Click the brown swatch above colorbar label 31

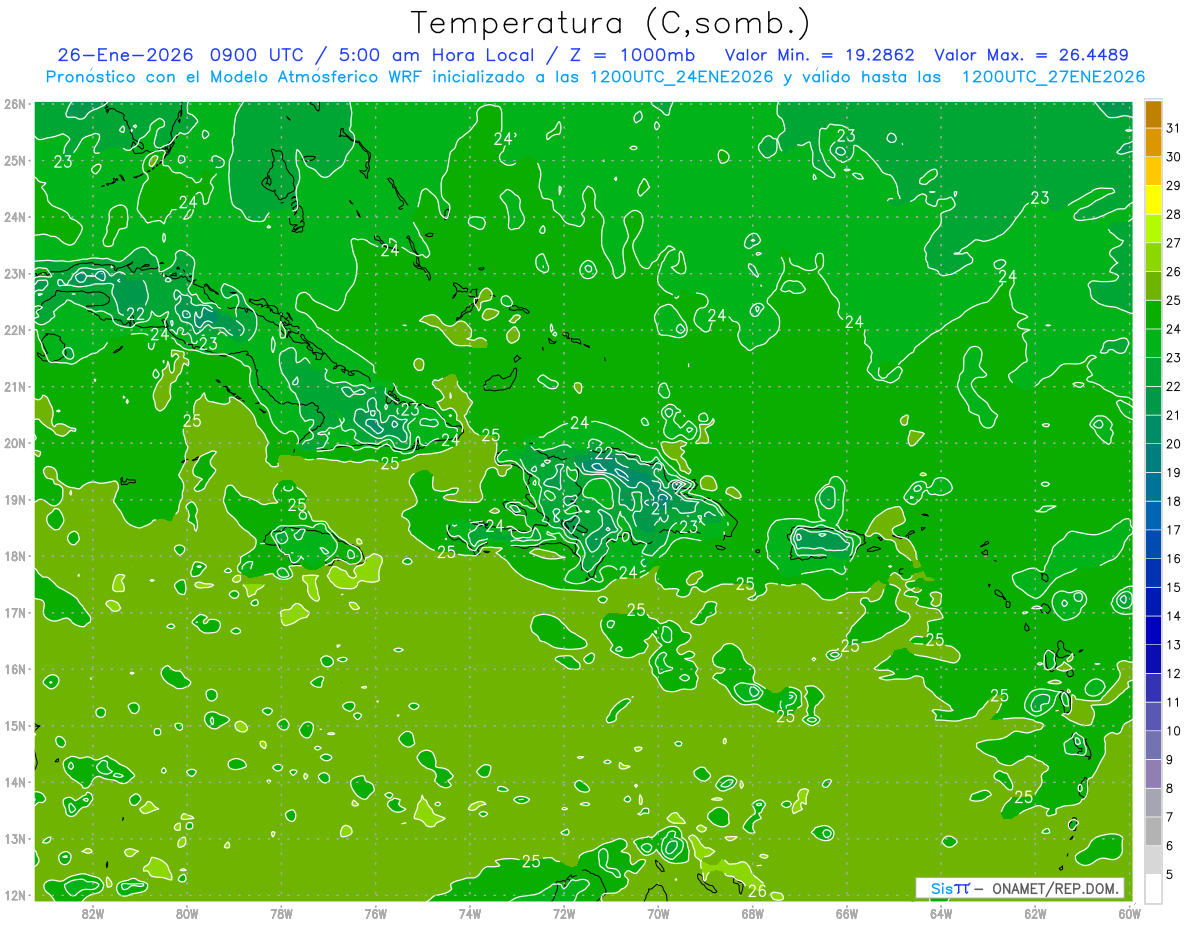pyautogui.click(x=1153, y=114)
